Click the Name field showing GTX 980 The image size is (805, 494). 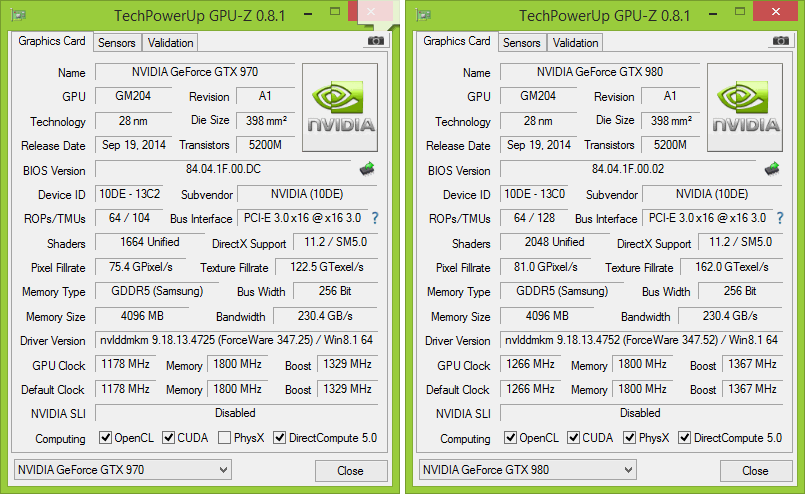600,72
